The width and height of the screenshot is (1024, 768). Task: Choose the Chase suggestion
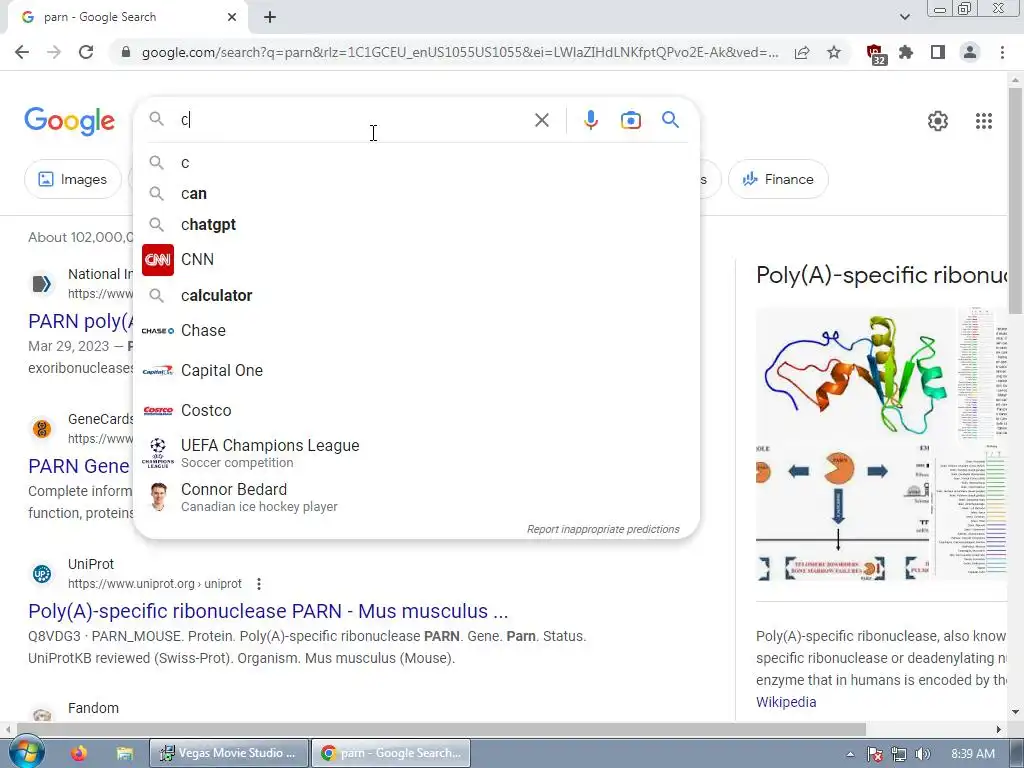(417, 330)
